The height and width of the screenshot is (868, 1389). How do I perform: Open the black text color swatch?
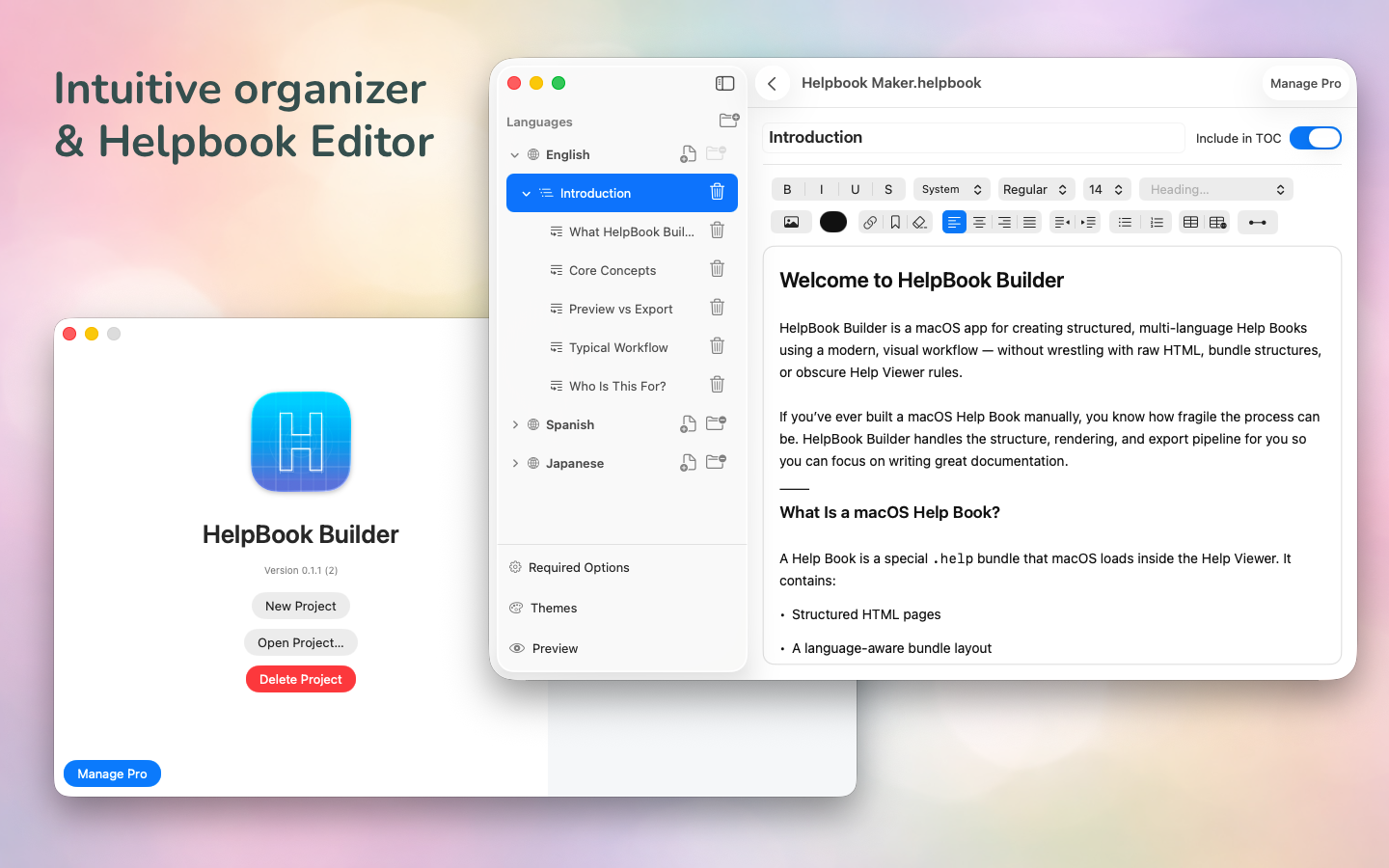point(832,222)
